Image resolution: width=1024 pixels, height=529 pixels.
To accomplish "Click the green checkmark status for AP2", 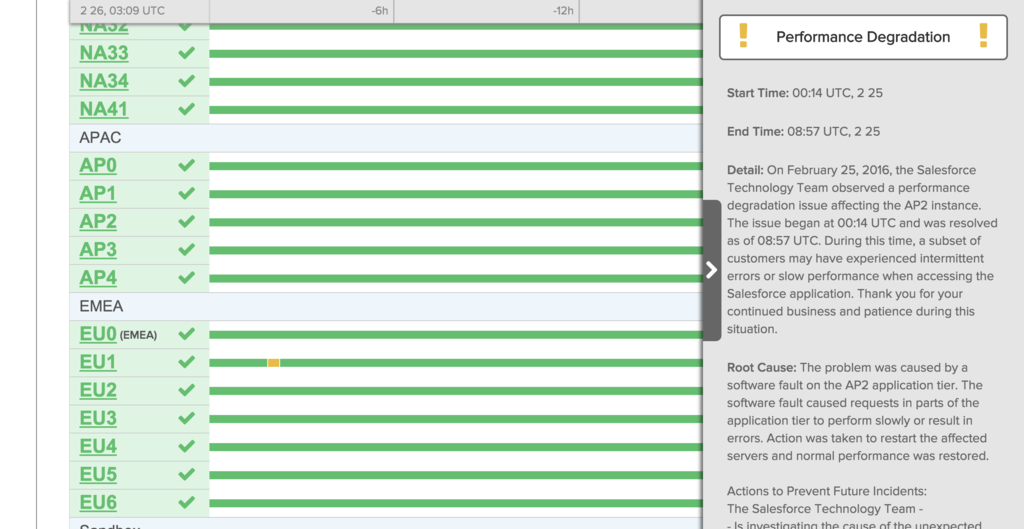I will 187,221.
